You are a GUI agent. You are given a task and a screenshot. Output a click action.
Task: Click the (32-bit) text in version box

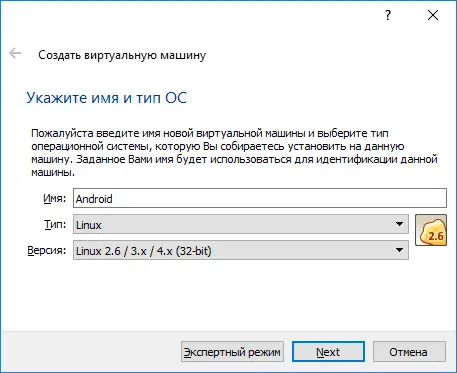[x=193, y=251]
